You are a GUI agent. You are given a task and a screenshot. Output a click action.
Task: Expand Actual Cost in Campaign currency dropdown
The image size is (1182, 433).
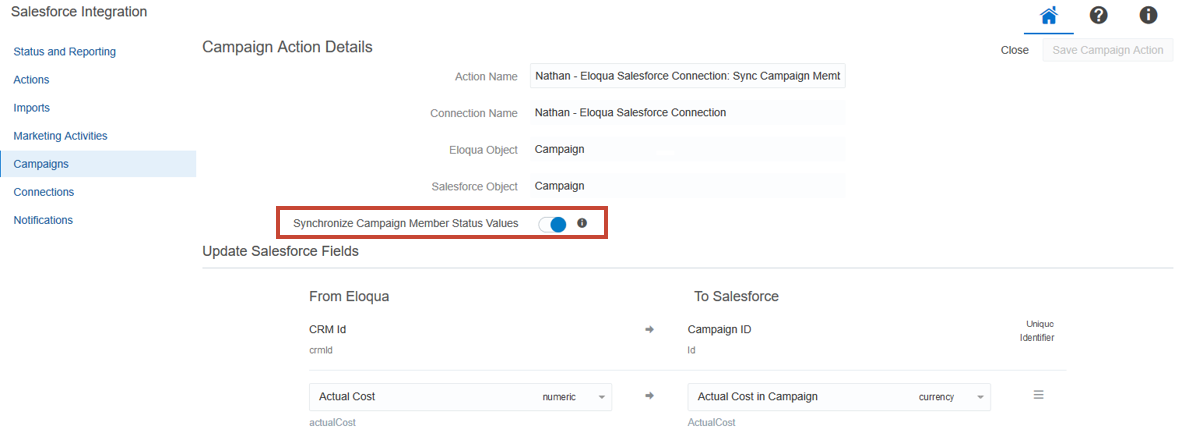(980, 397)
